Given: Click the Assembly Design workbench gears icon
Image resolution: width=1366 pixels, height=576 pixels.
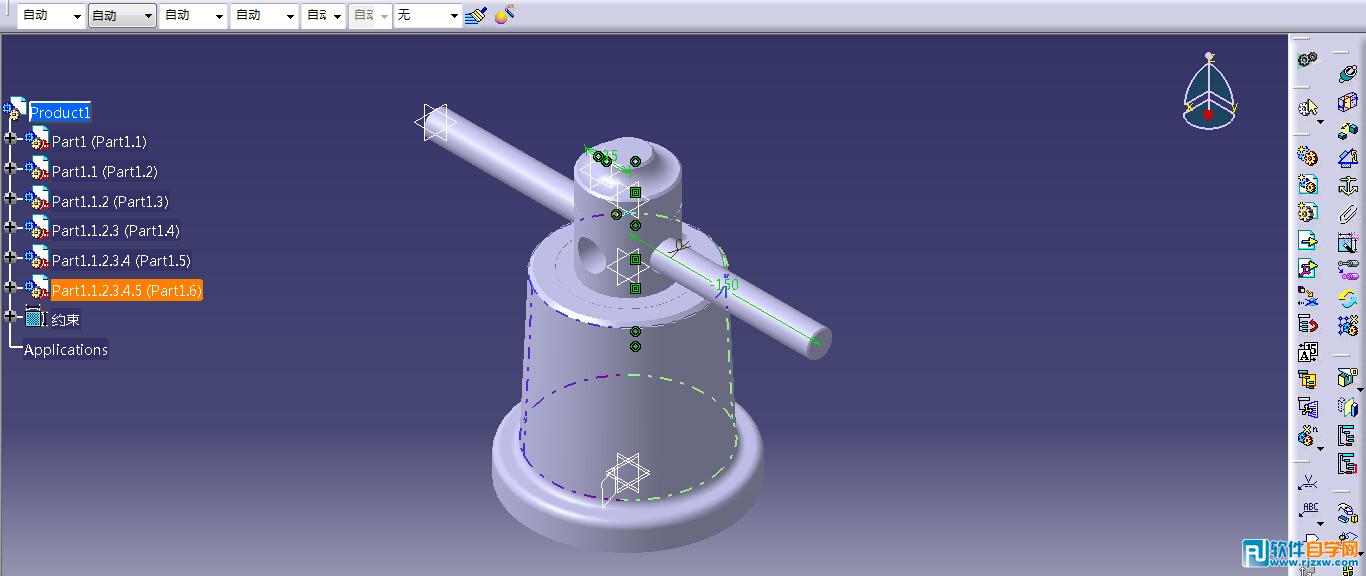Looking at the screenshot, I should coord(1307,60).
